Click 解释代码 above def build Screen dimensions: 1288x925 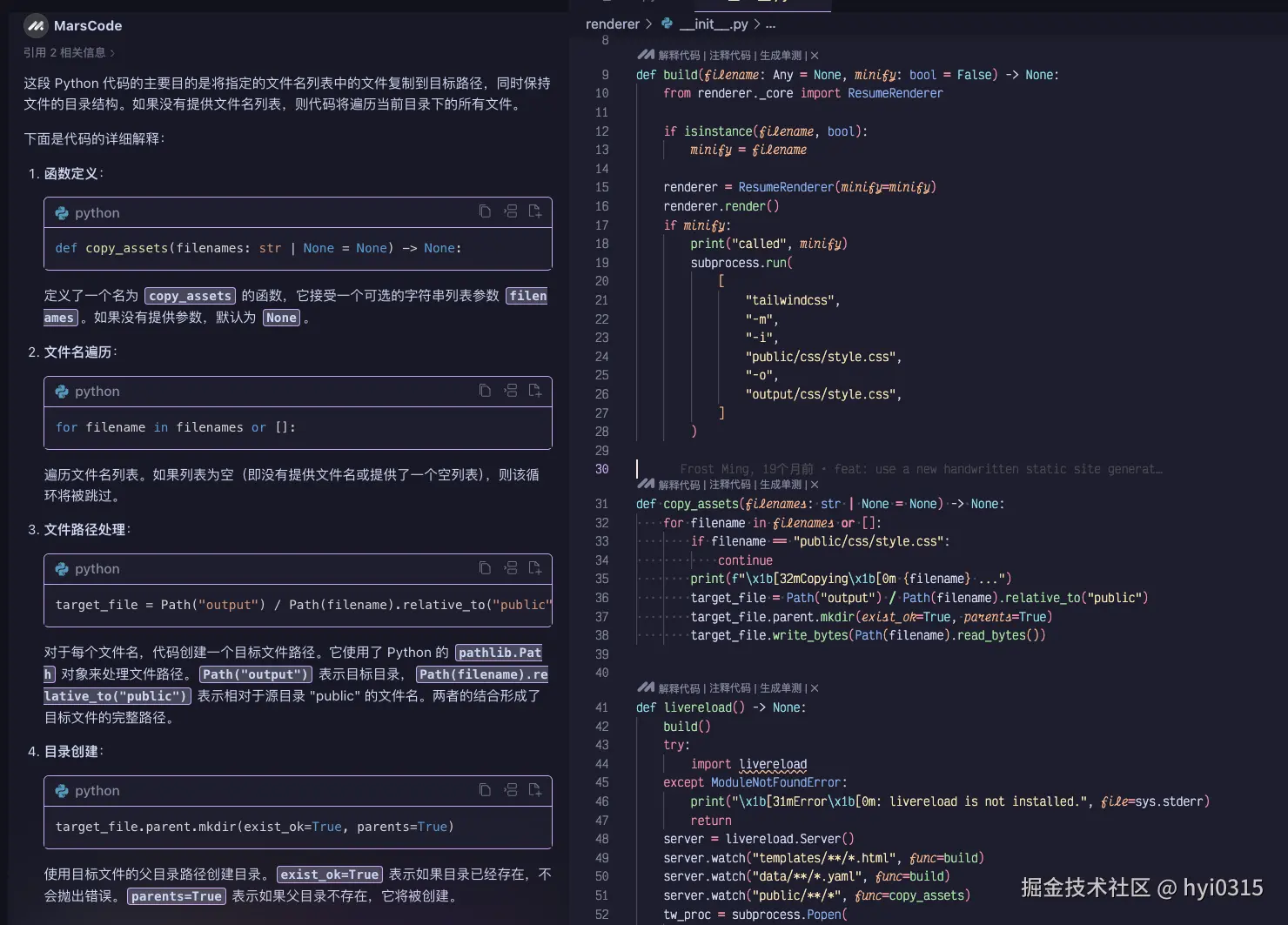679,56
